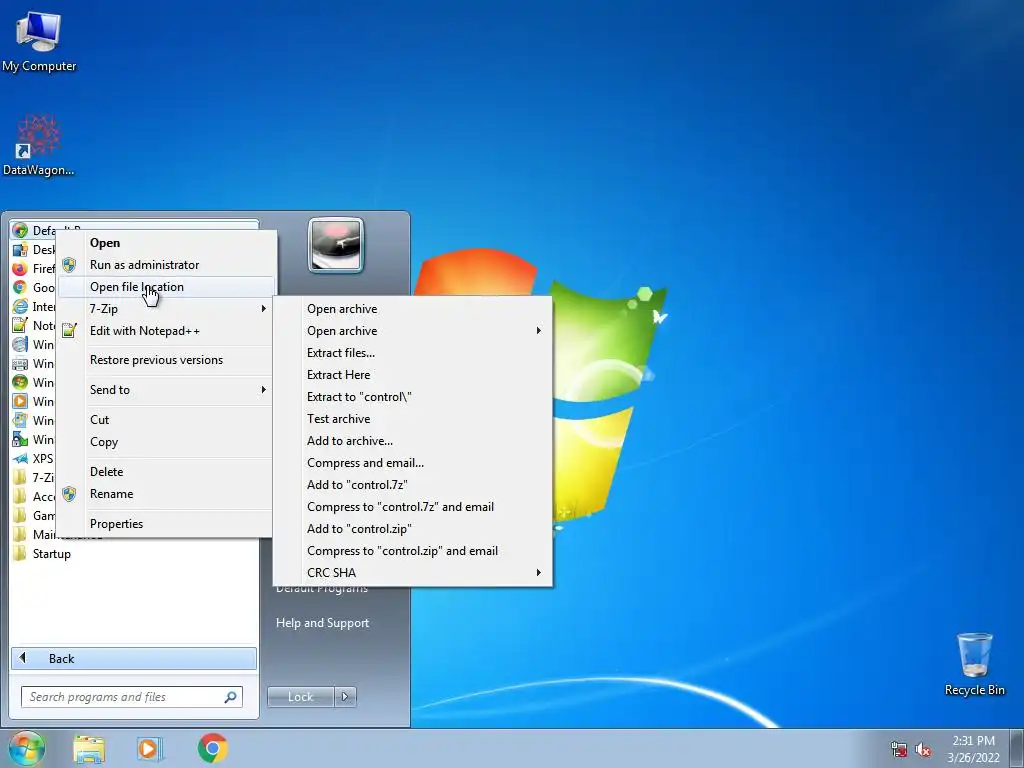This screenshot has width=1024, height=768.
Task: Open XPS Viewer from the programs list
Action: [x=33, y=458]
